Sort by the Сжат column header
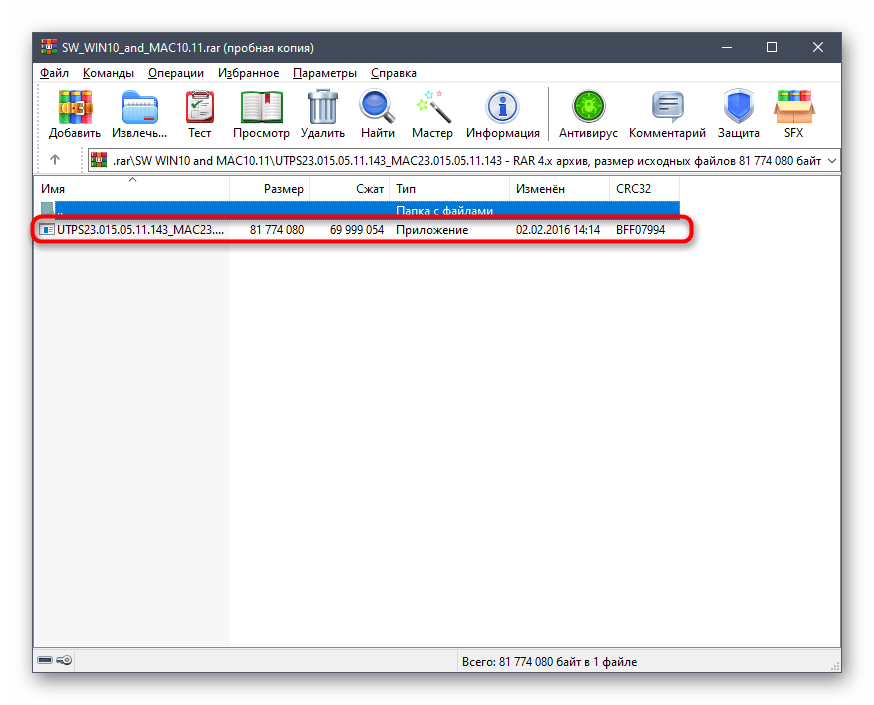This screenshot has width=874, height=705. [349, 188]
